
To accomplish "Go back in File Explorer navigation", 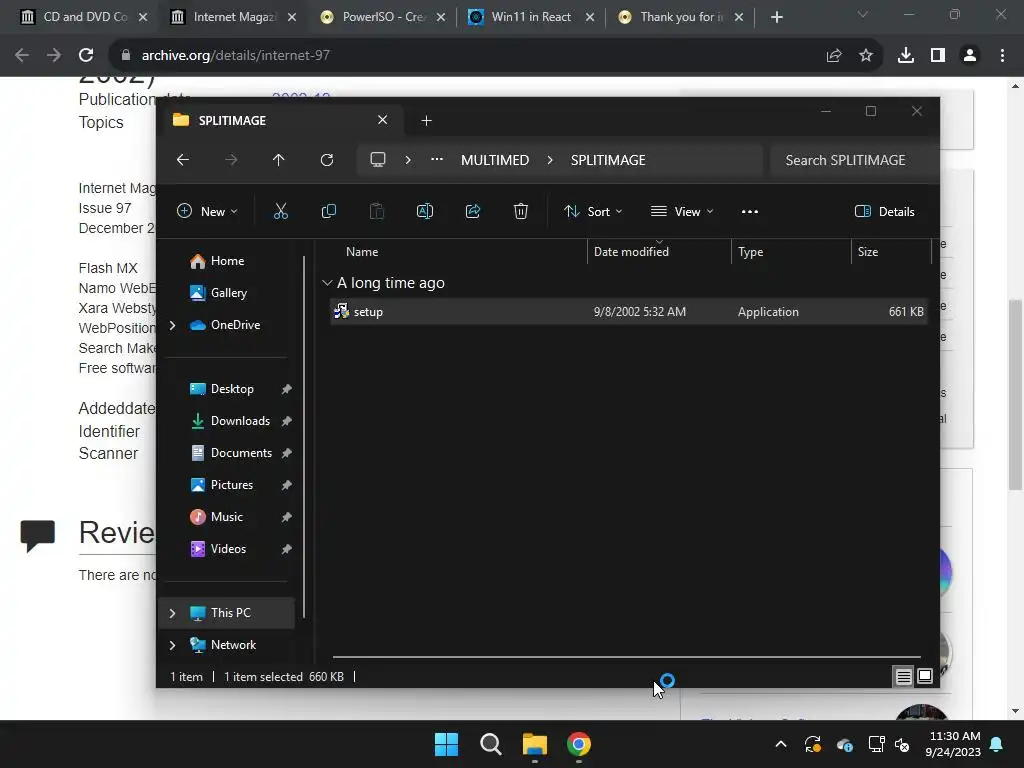I will 183,160.
